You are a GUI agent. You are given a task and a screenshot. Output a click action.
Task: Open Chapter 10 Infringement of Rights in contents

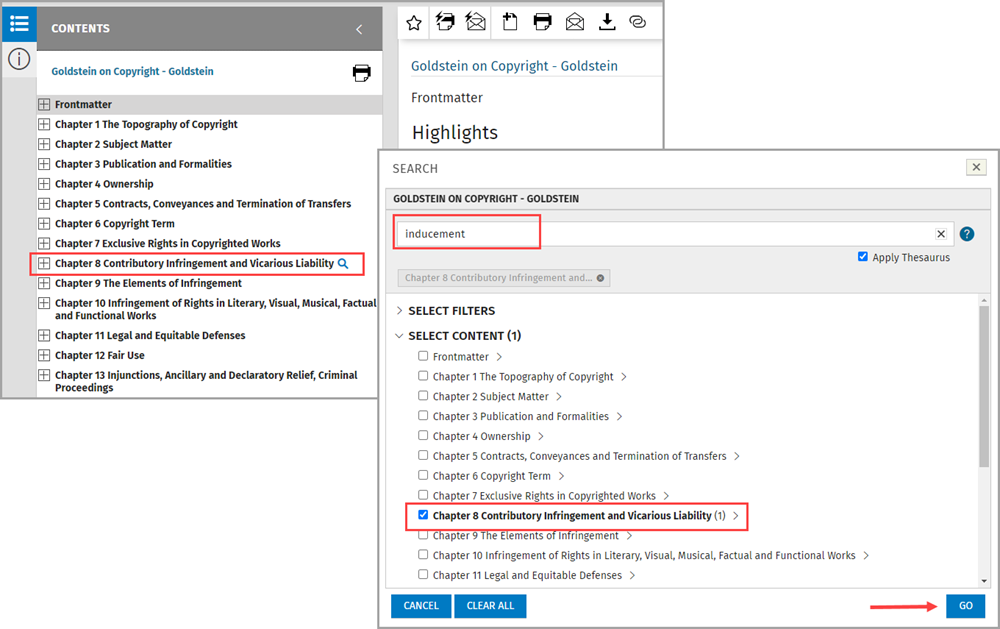(216, 309)
